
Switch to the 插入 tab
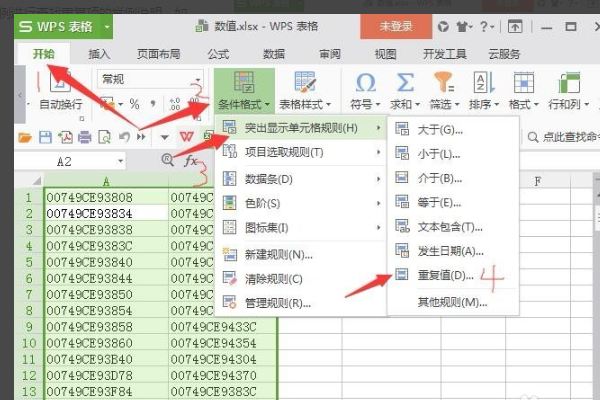coord(99,54)
